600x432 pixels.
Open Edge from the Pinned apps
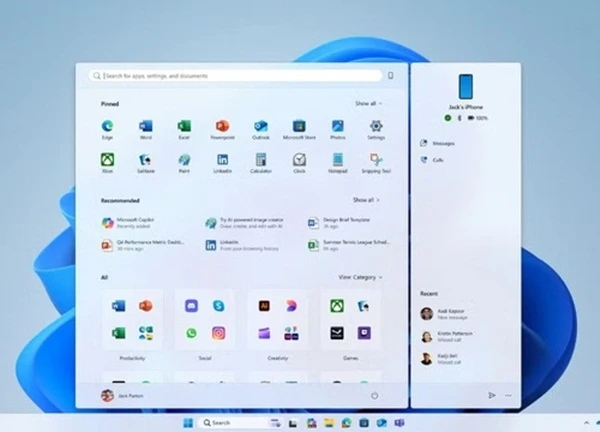pyautogui.click(x=108, y=129)
